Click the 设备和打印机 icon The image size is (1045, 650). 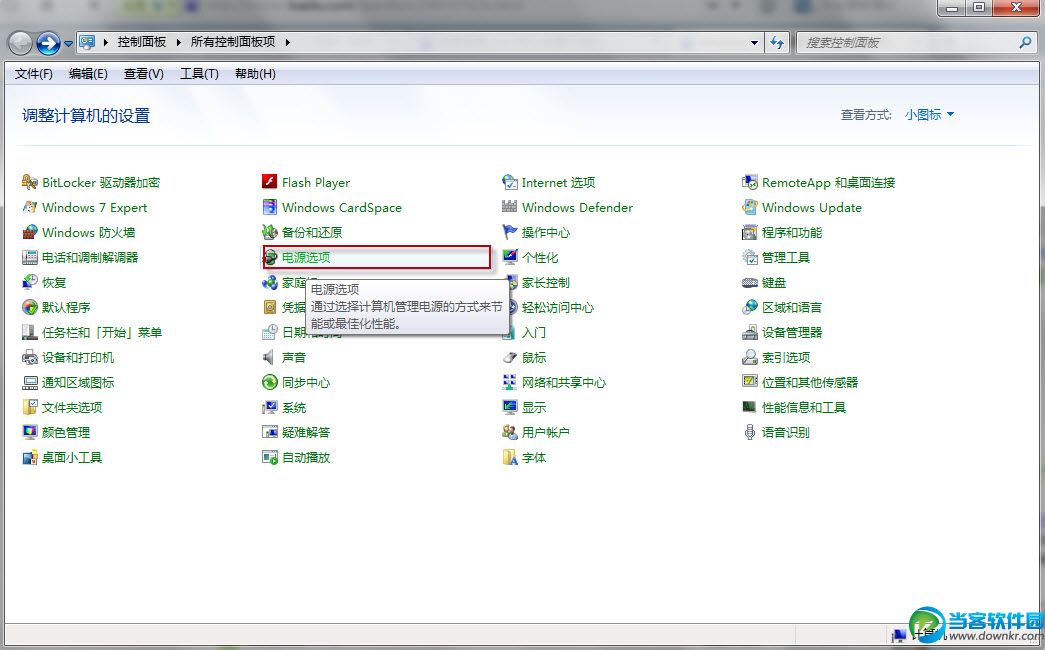tap(29, 357)
